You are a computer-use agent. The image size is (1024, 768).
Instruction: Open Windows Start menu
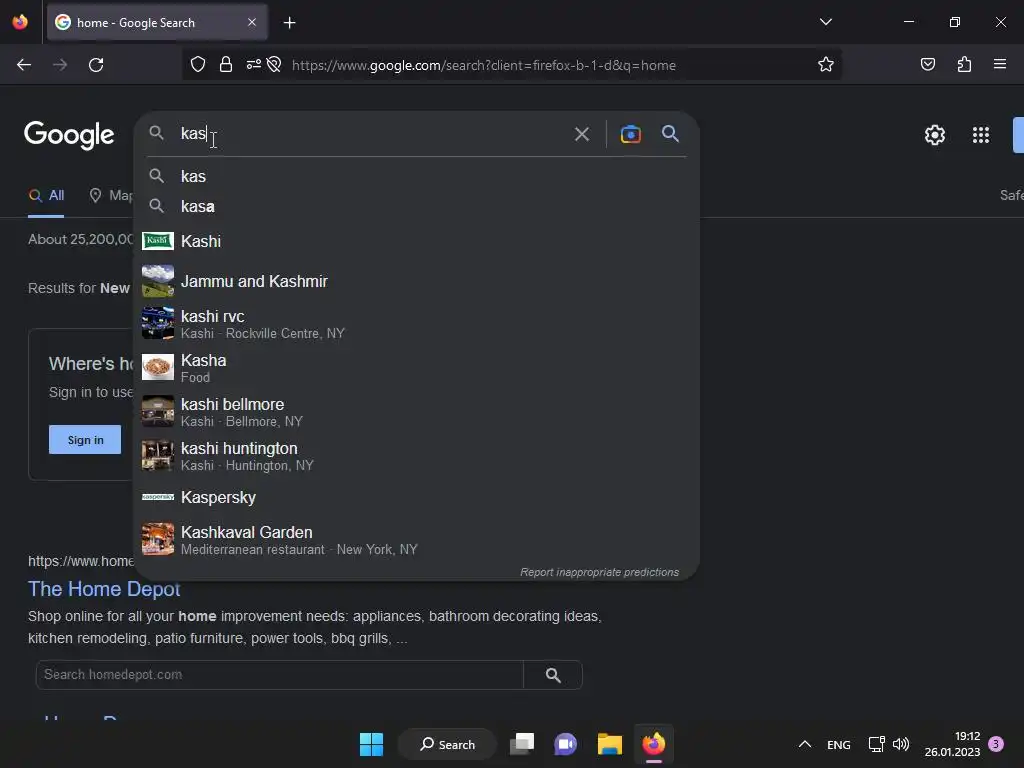[x=372, y=744]
